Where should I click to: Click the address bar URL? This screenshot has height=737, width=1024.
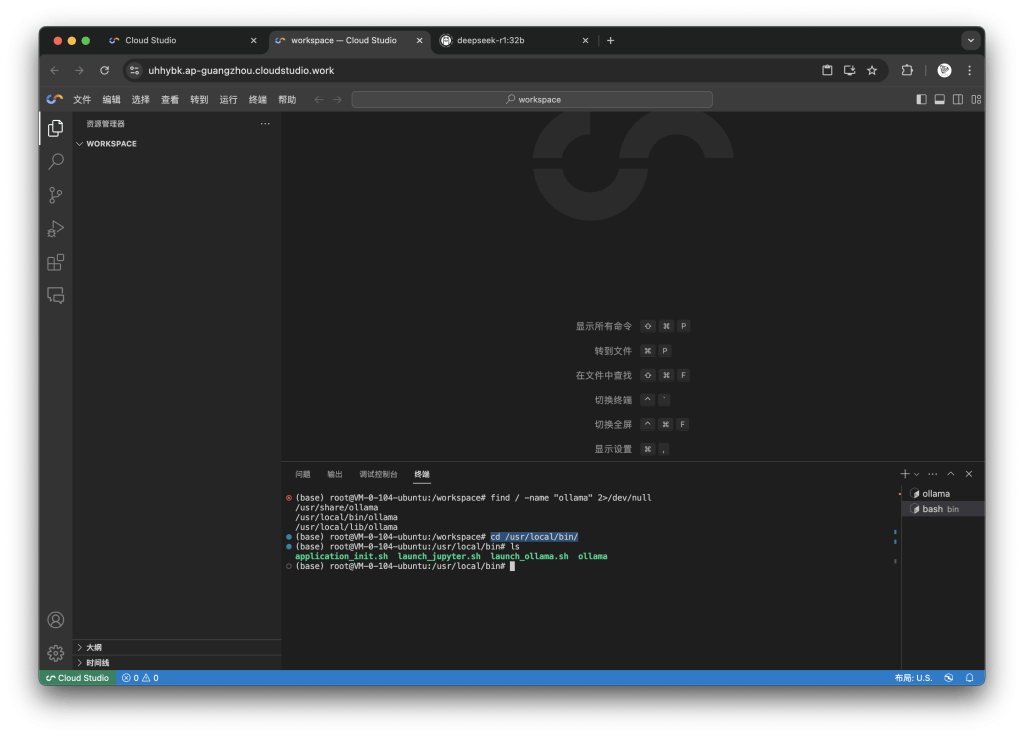[241, 71]
